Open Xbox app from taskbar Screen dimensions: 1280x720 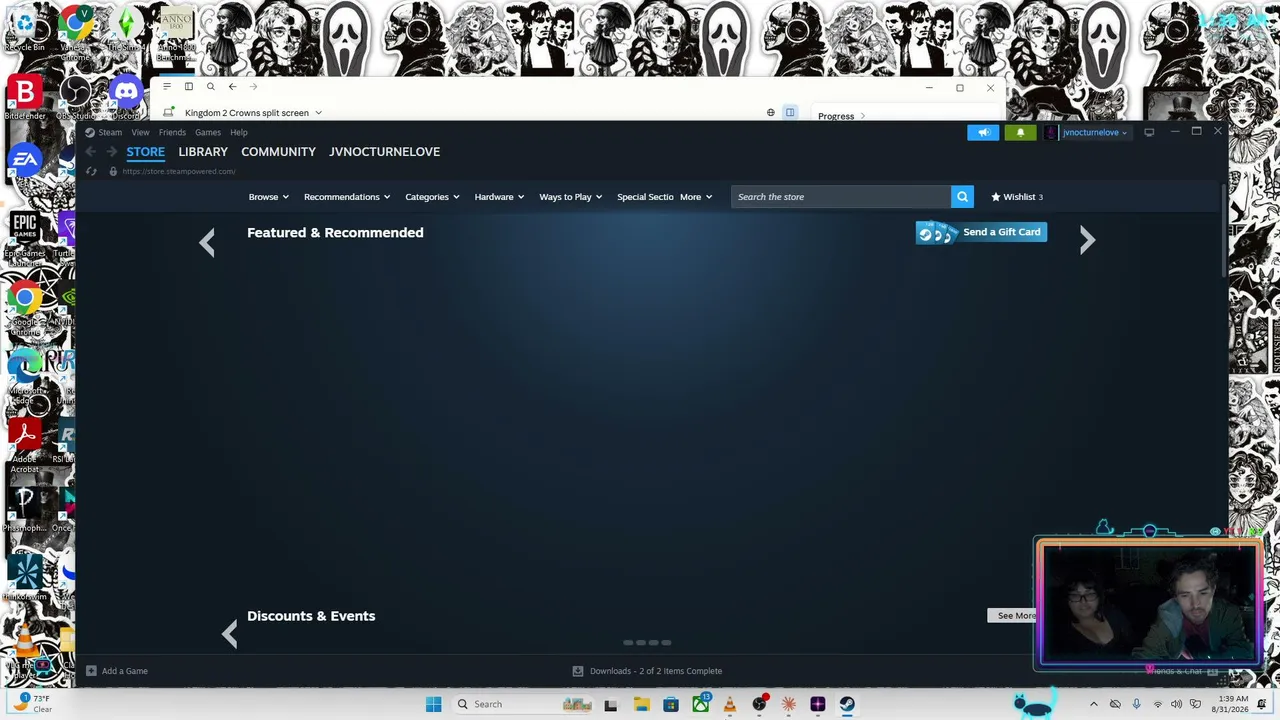pyautogui.click(x=701, y=704)
